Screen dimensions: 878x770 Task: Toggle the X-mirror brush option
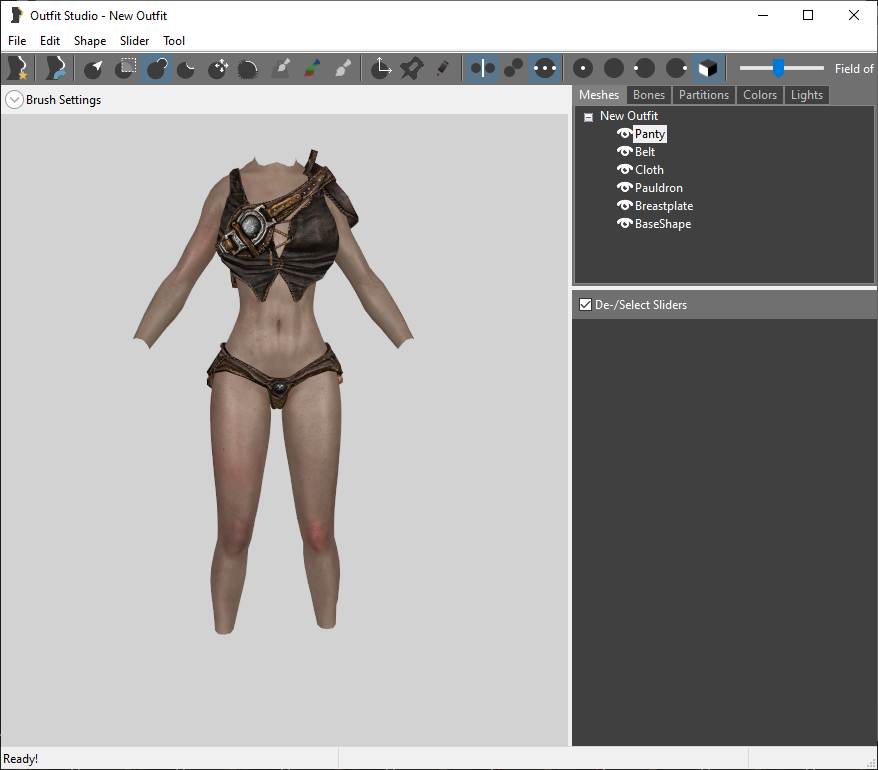pos(482,68)
